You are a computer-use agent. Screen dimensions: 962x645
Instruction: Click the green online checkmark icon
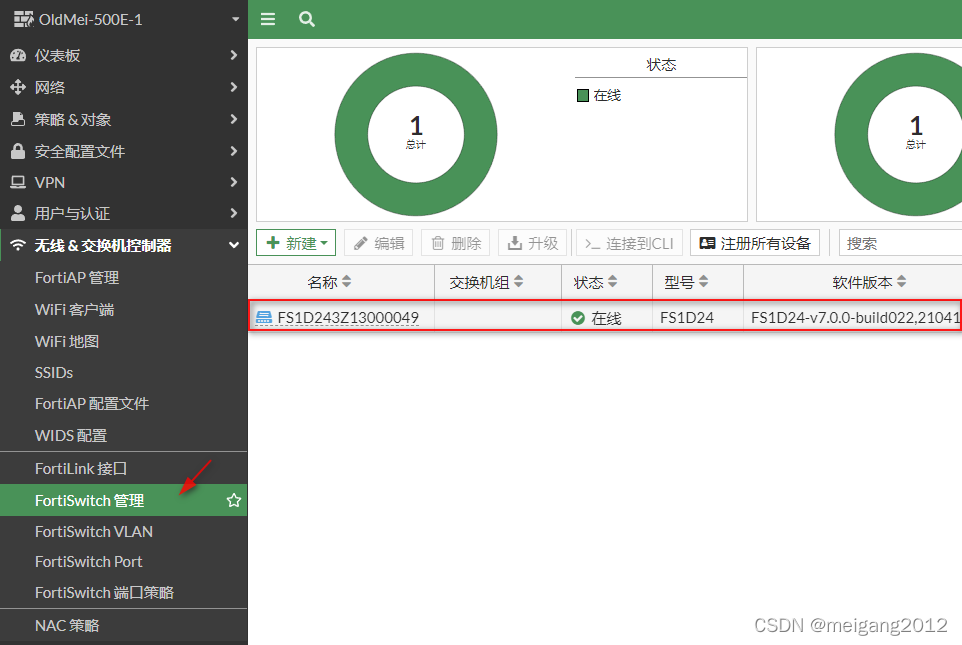578,318
